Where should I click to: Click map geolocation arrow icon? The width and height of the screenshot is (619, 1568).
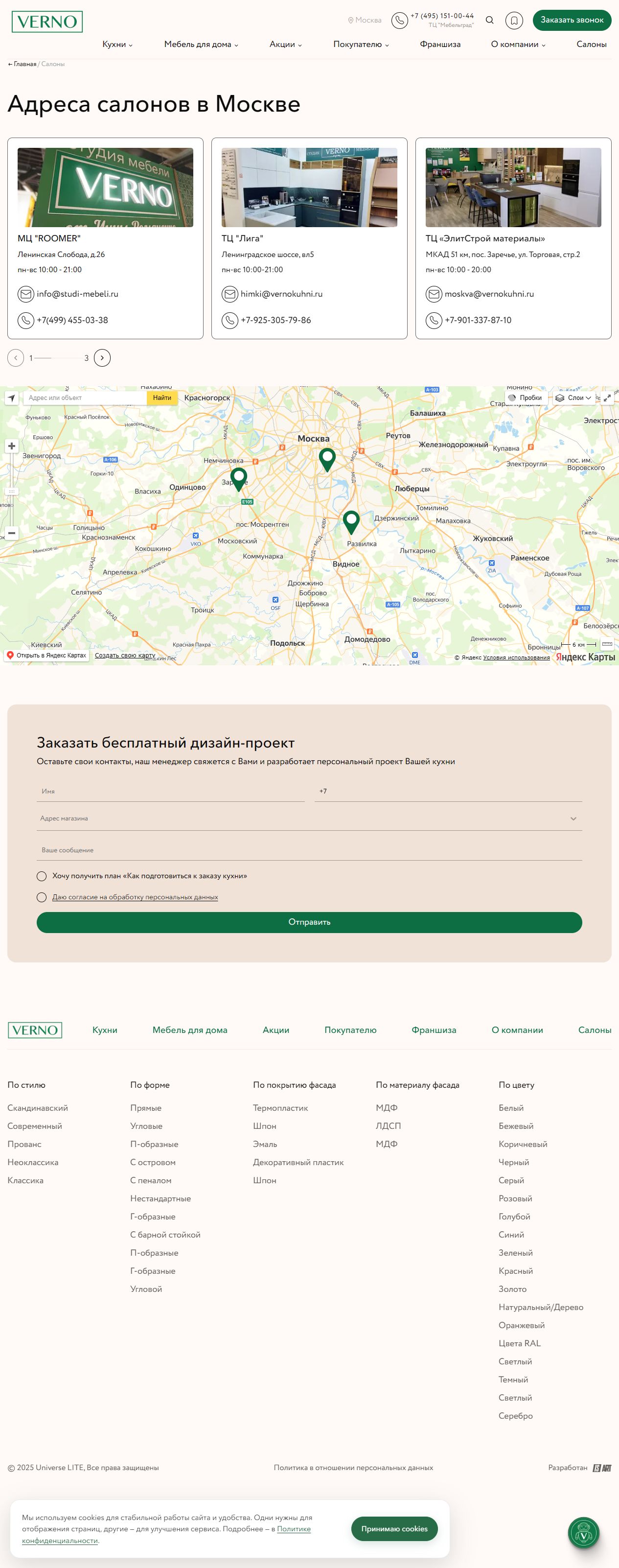tap(12, 398)
